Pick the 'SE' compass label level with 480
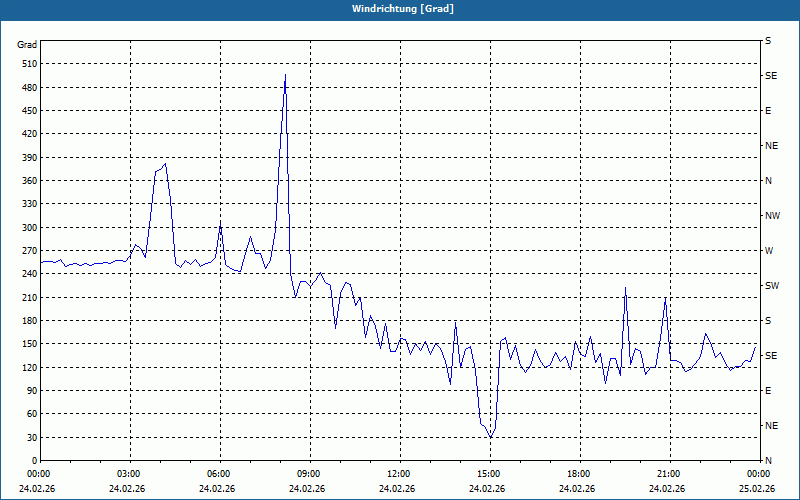The height and width of the screenshot is (500, 800). tap(771, 76)
